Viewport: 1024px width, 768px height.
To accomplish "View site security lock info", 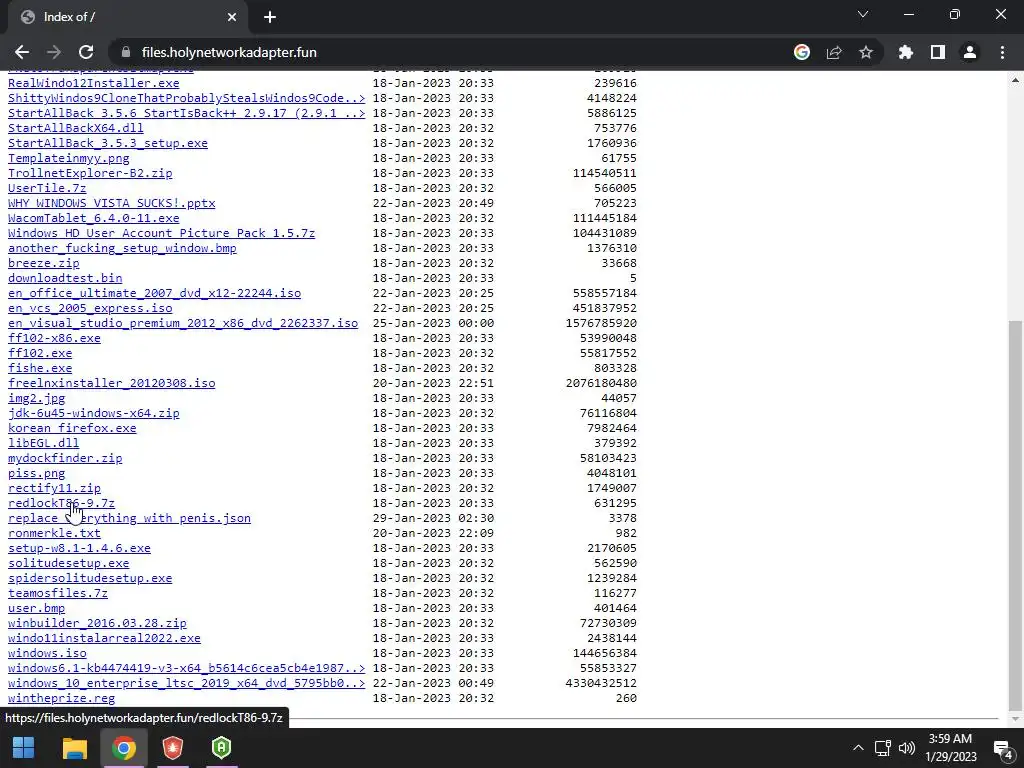I will 127,52.
